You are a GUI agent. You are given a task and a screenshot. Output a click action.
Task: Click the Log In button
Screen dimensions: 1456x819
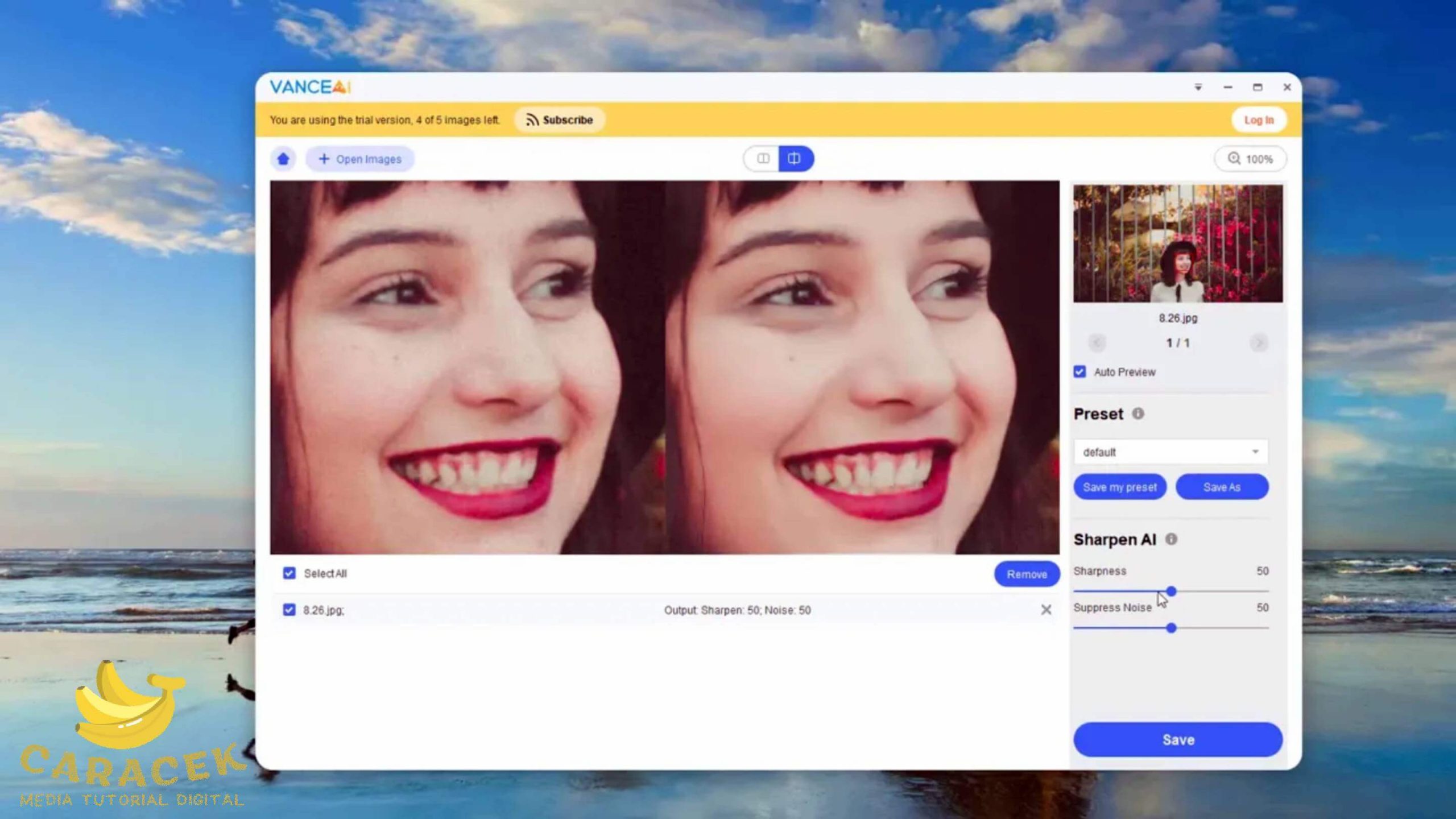point(1258,120)
